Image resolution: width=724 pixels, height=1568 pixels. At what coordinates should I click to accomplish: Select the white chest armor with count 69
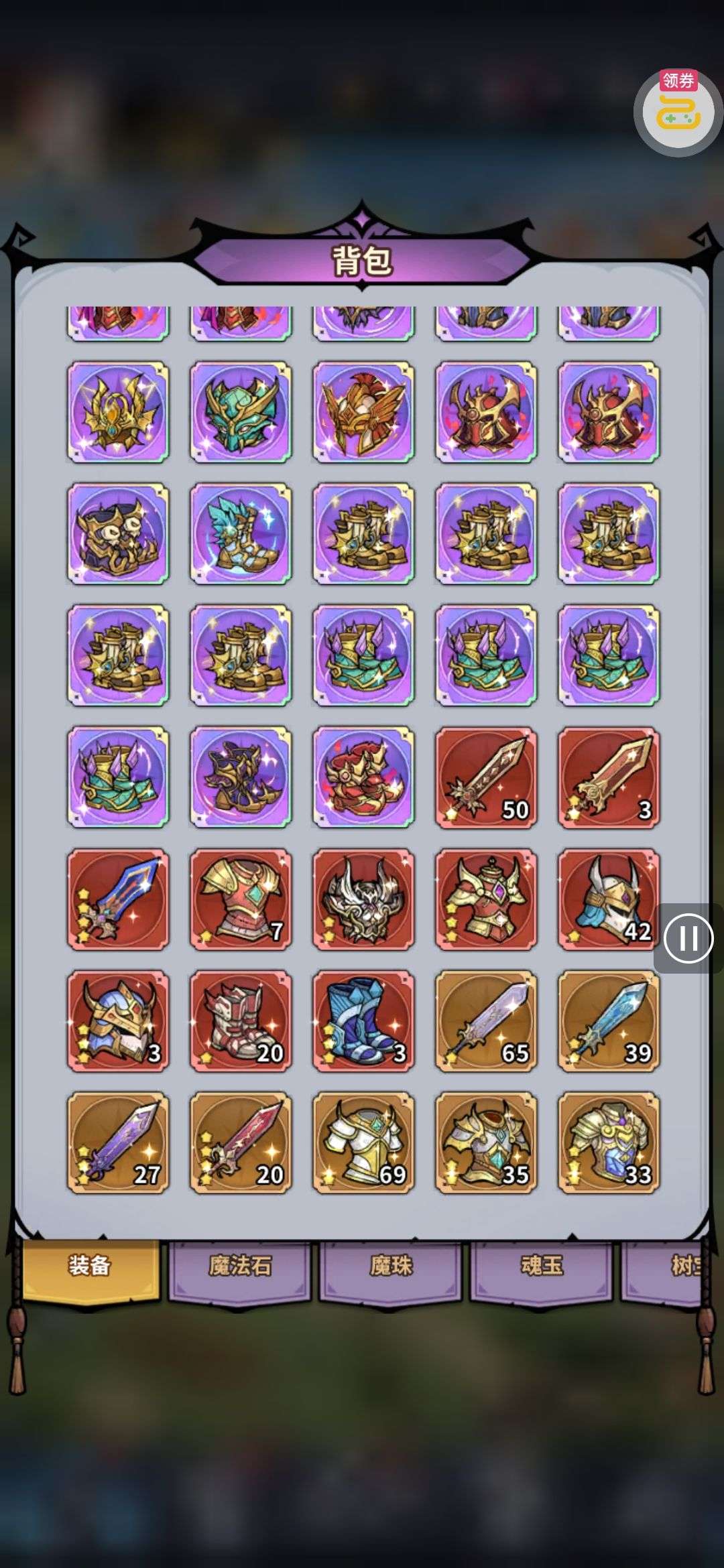(x=363, y=1143)
